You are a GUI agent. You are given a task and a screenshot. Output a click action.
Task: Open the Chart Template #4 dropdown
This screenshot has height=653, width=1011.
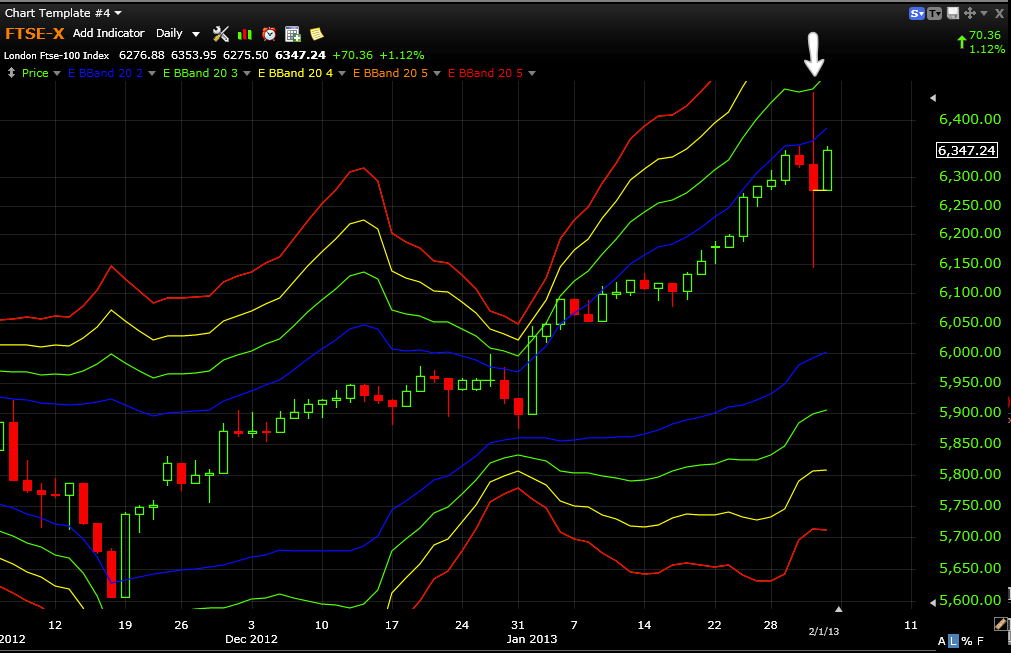[118, 13]
